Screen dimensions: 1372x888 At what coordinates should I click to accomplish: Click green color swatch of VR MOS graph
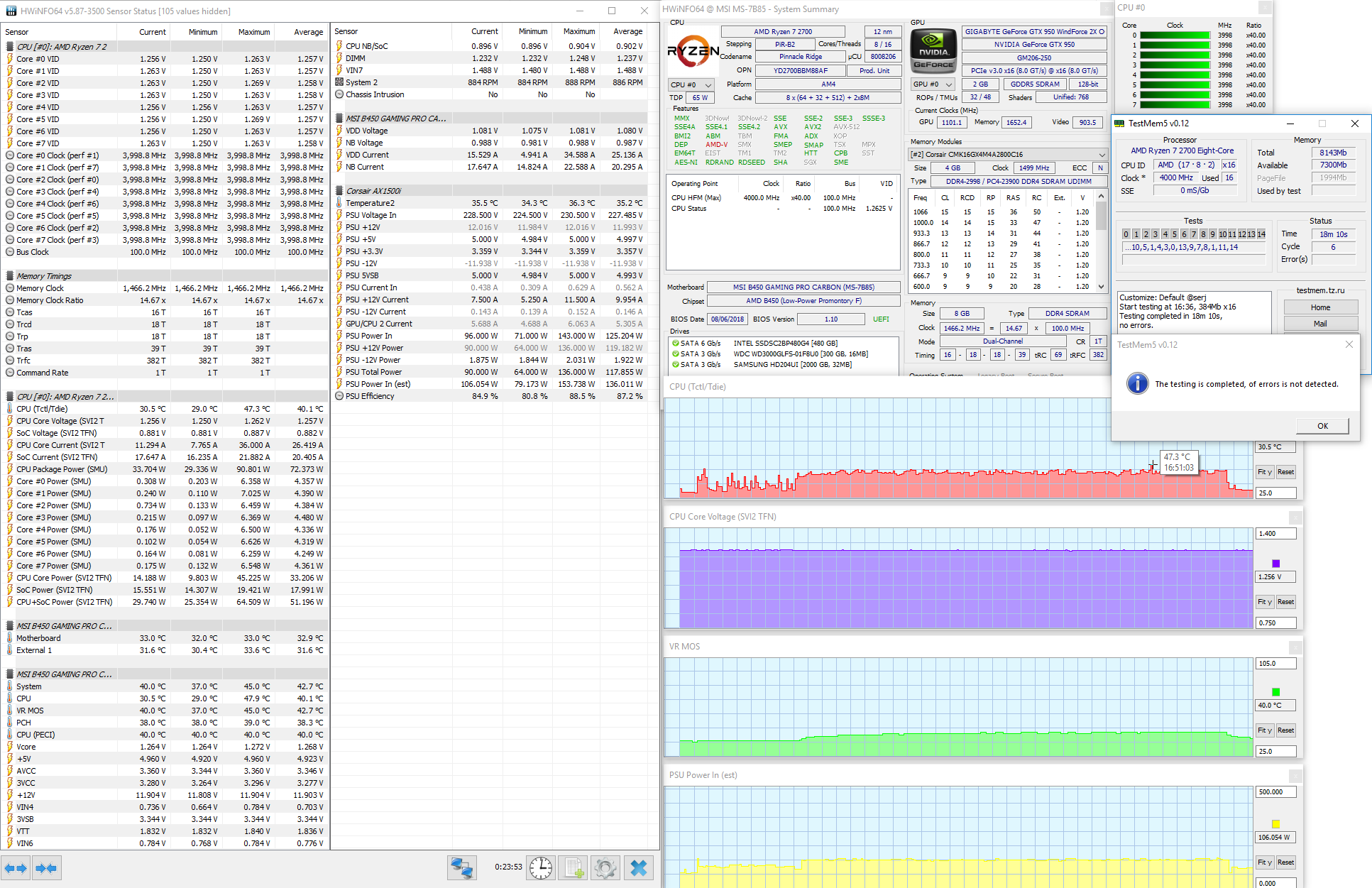tap(1275, 691)
